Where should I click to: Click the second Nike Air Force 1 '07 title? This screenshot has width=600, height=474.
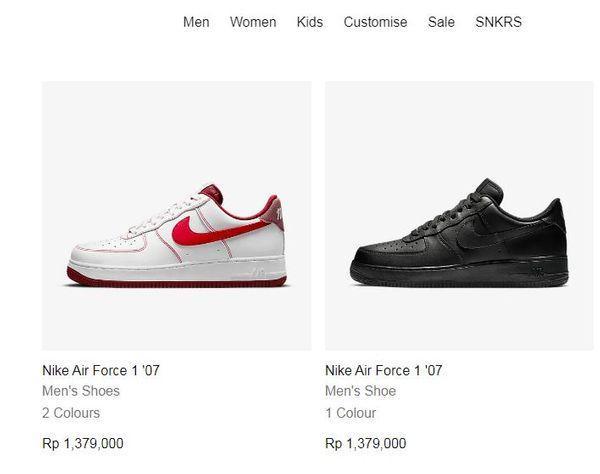[384, 370]
